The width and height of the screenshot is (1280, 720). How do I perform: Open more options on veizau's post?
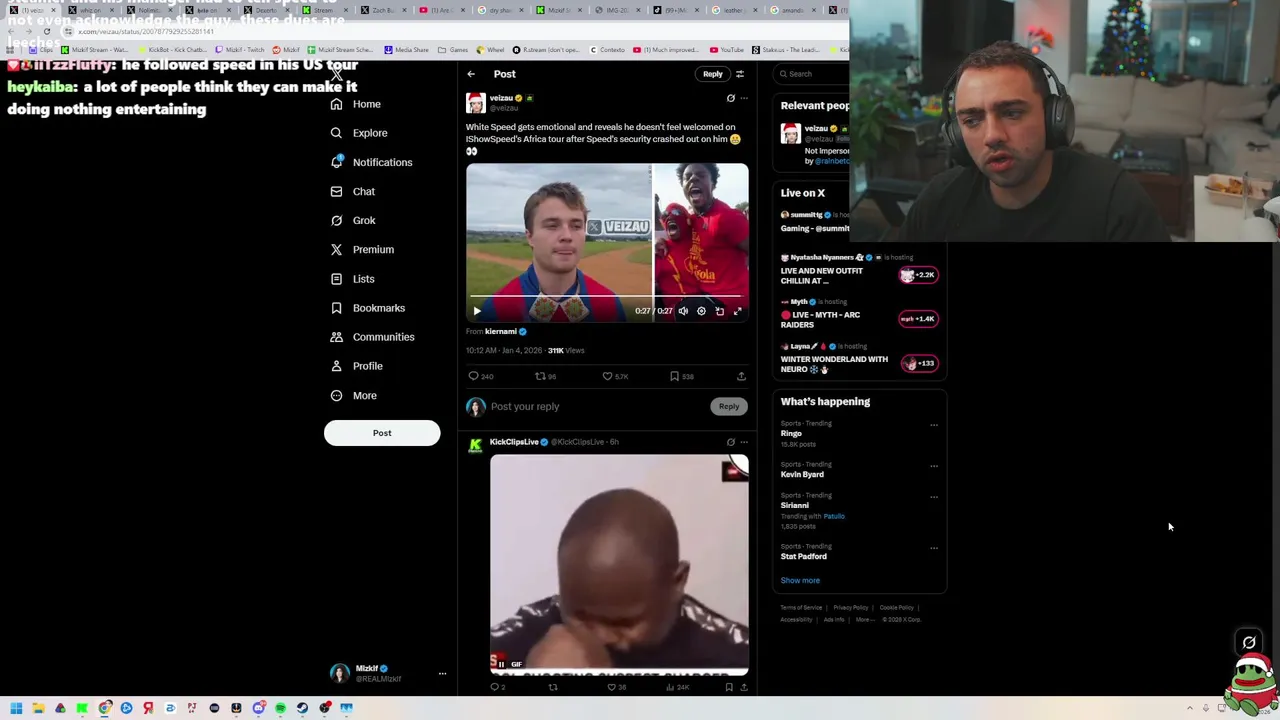point(743,98)
